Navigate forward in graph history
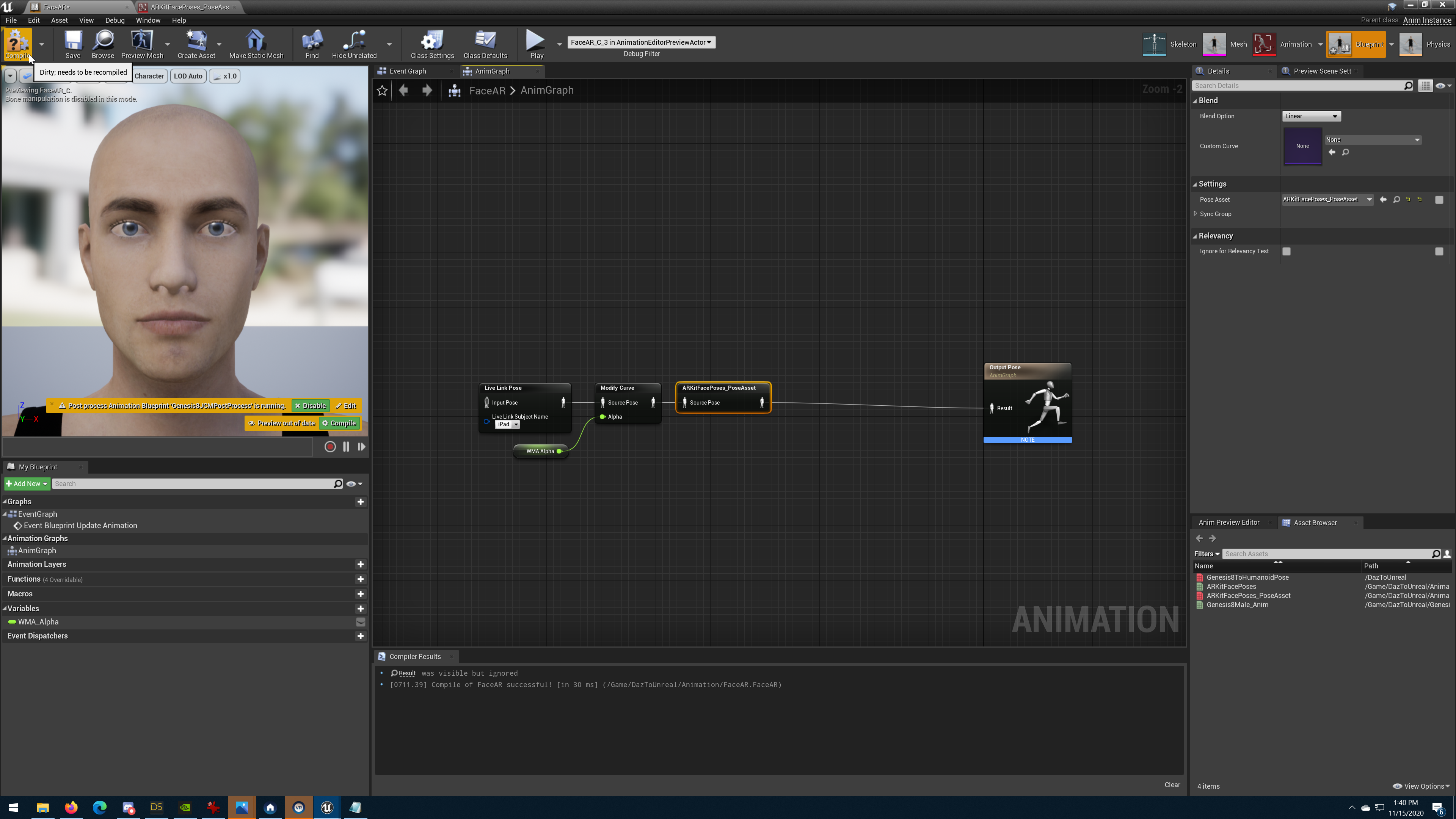The image size is (1456, 819). [427, 91]
